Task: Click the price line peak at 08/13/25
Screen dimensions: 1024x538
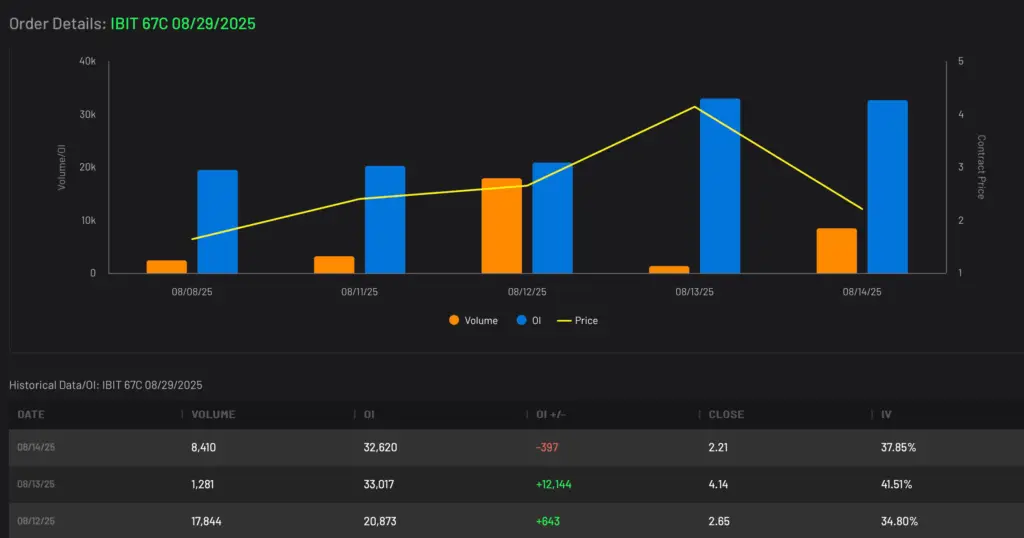Action: [695, 107]
